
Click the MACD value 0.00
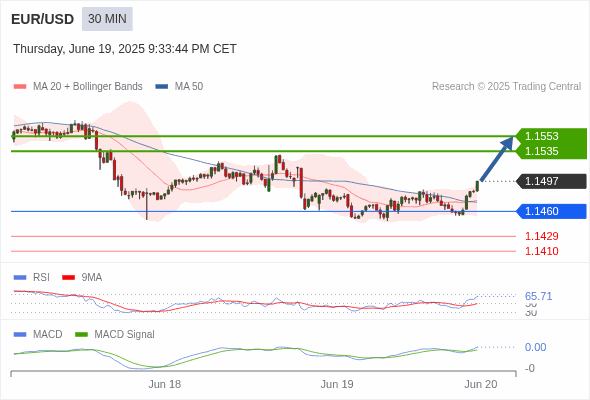tap(535, 347)
